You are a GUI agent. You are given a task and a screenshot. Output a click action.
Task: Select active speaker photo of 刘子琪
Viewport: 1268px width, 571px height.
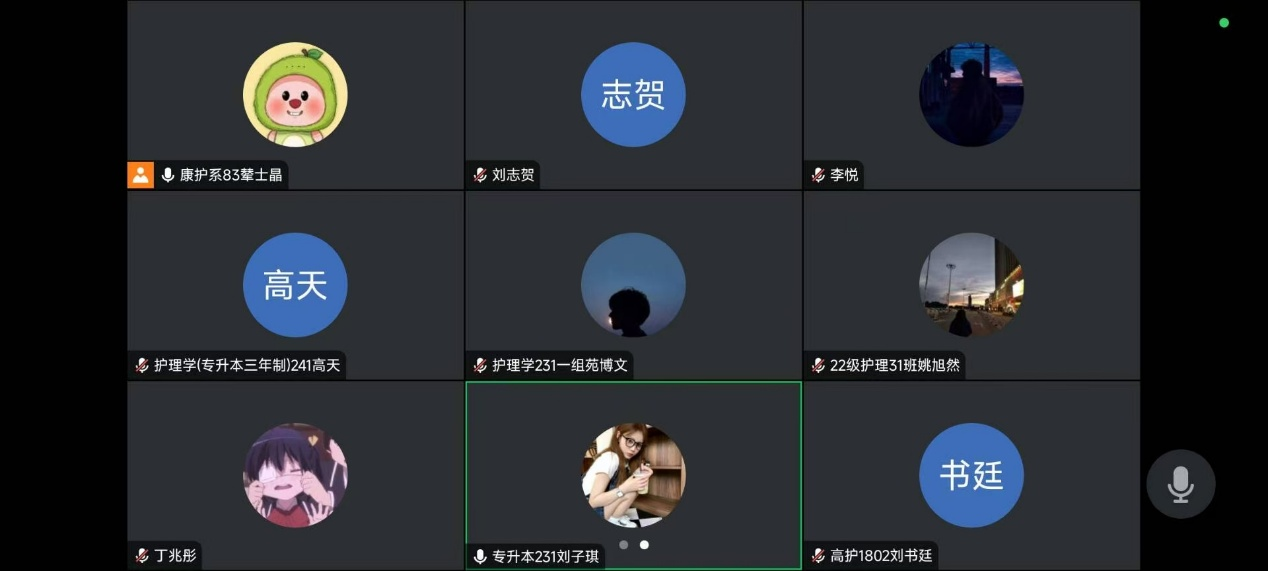(x=633, y=475)
